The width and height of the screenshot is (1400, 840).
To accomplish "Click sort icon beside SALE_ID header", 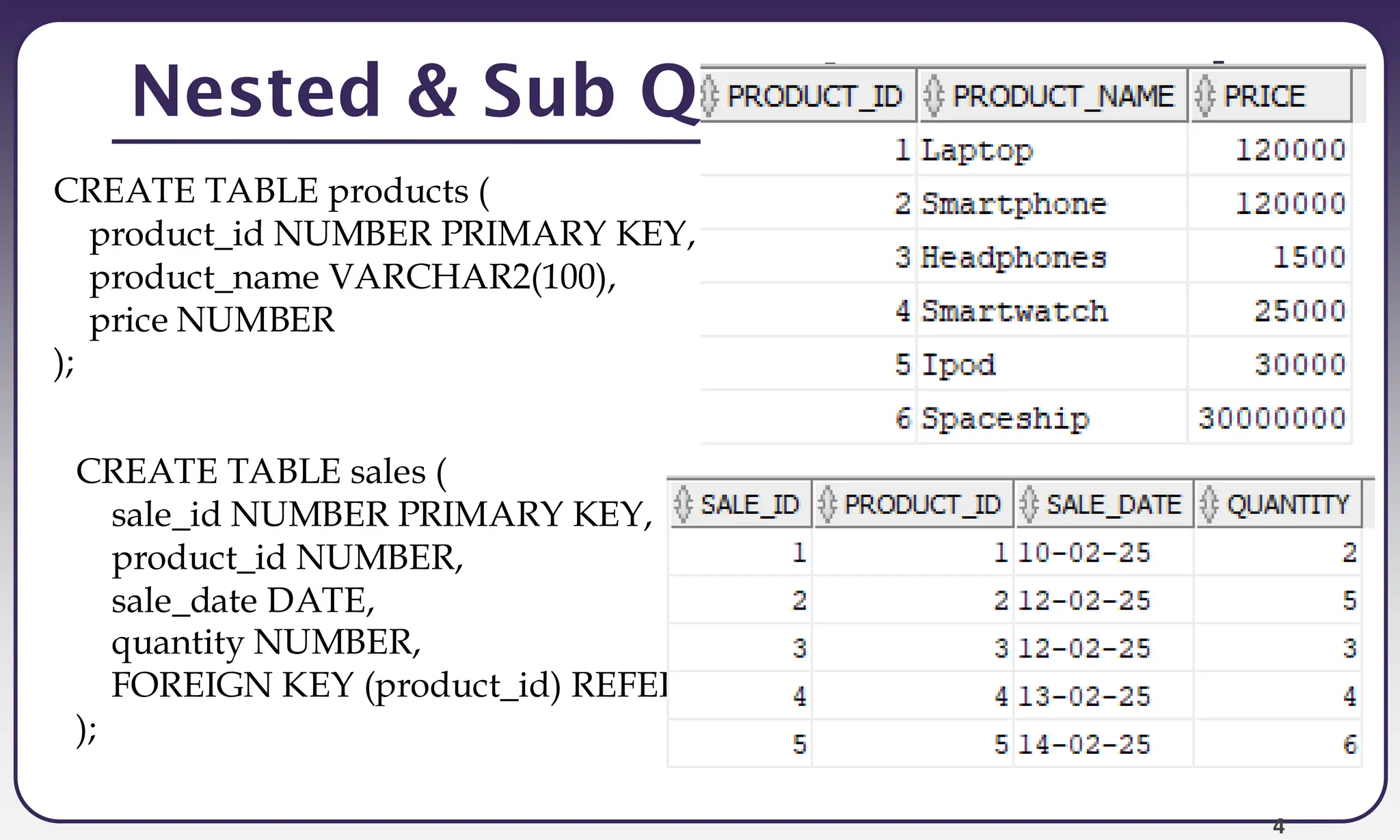I will (683, 504).
